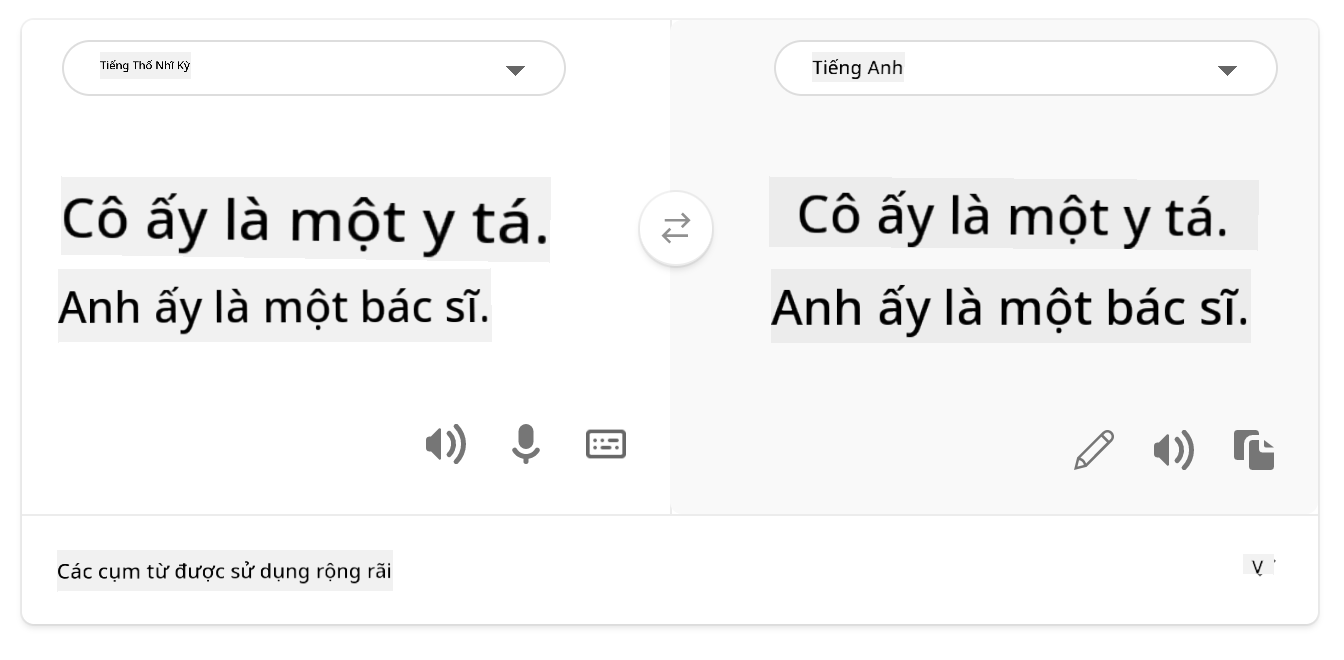Start voice input with the microphone
This screenshot has width=1344, height=660.
click(525, 443)
